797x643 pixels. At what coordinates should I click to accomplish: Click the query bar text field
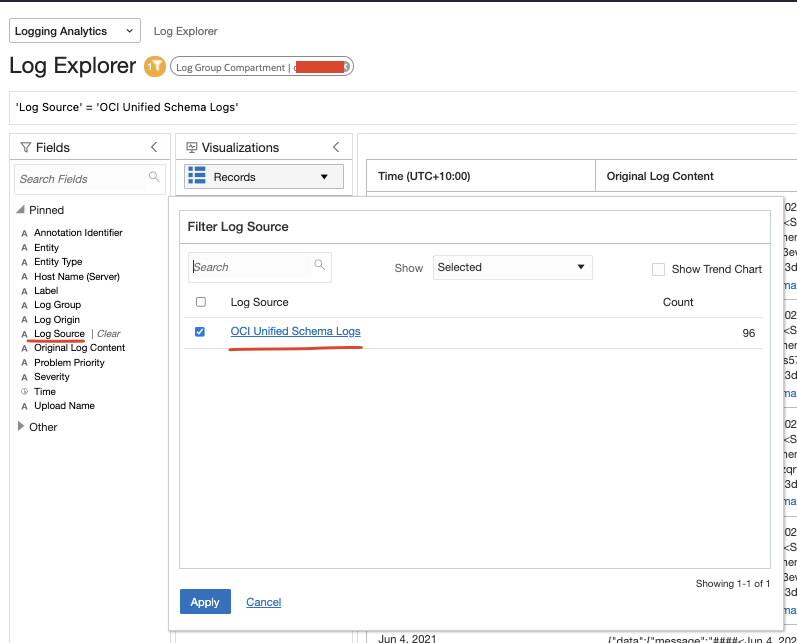tap(403, 107)
